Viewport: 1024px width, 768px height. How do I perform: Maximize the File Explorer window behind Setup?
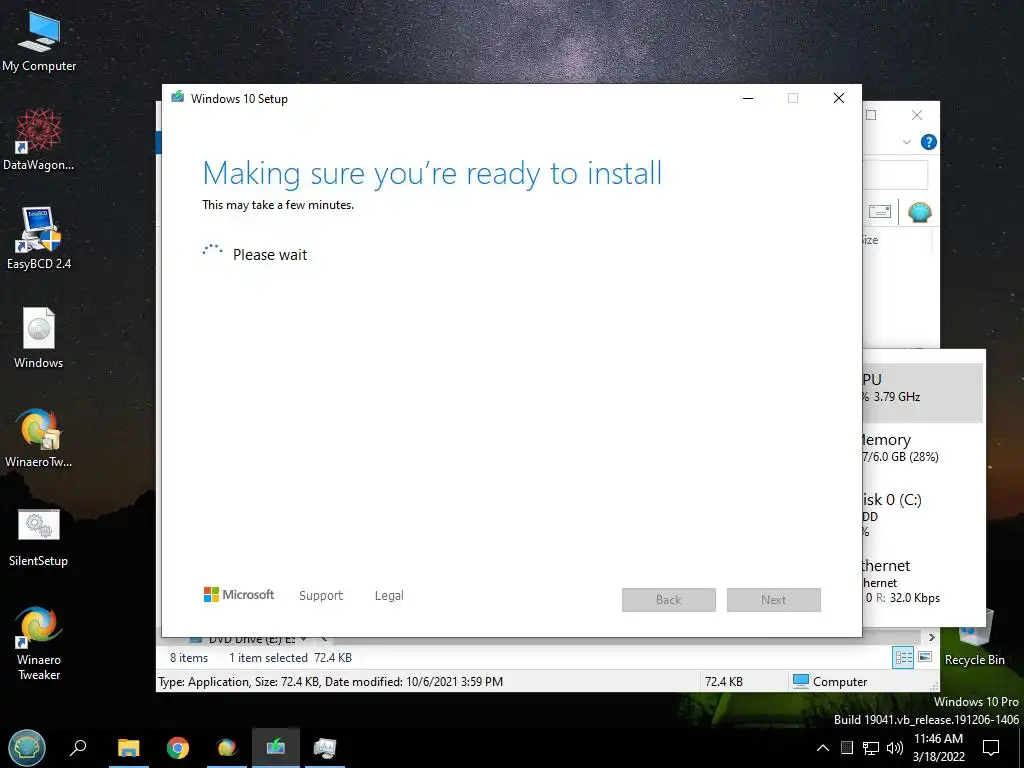pos(871,115)
